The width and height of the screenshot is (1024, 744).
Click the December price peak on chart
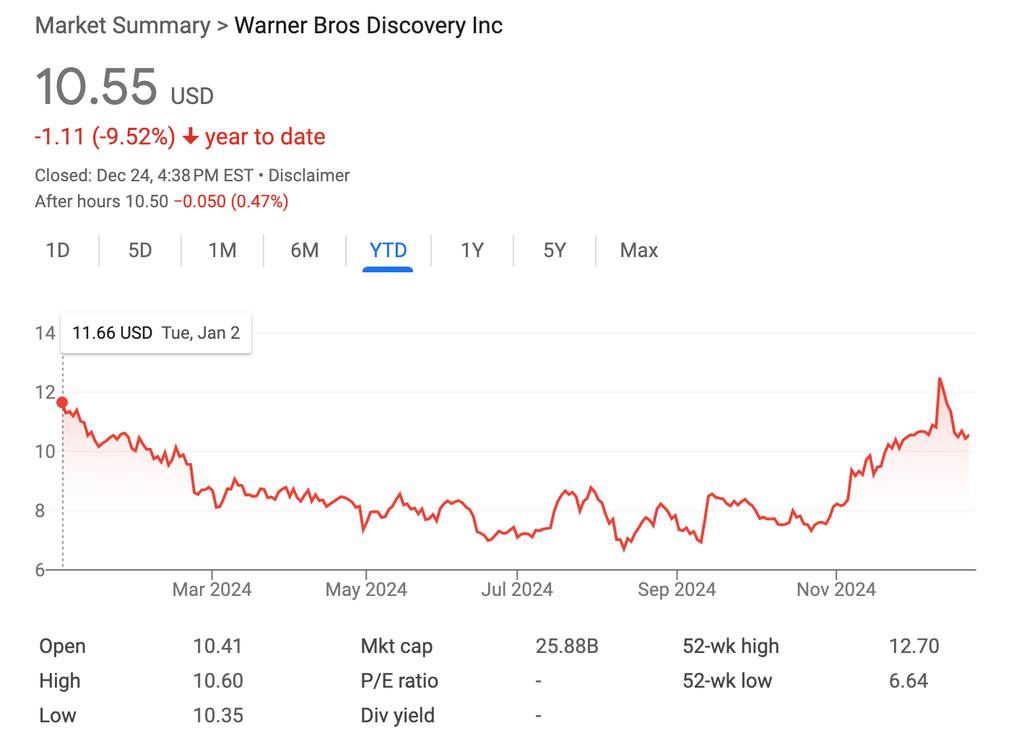(x=940, y=379)
